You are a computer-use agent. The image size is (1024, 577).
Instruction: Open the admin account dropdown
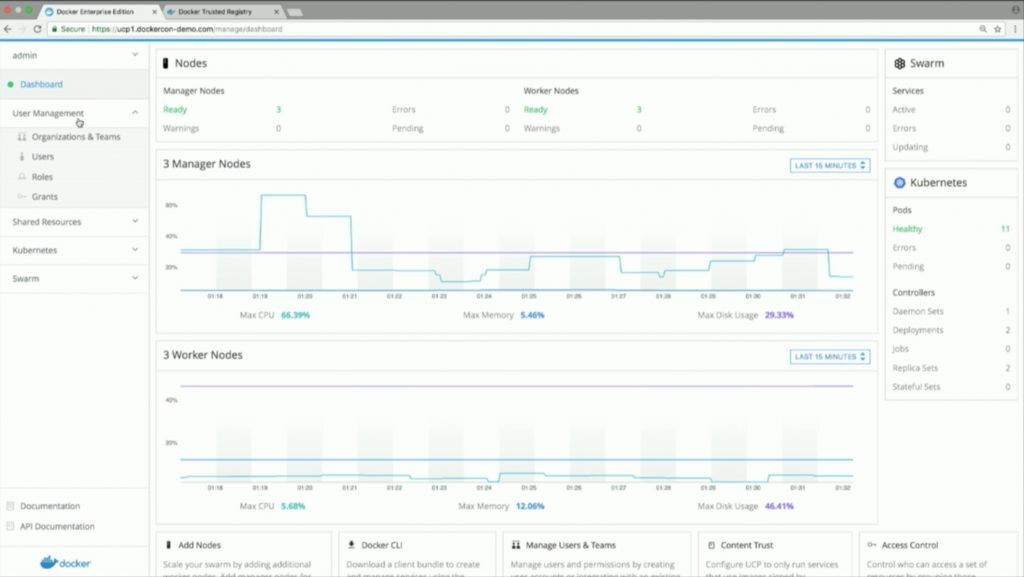pos(74,55)
